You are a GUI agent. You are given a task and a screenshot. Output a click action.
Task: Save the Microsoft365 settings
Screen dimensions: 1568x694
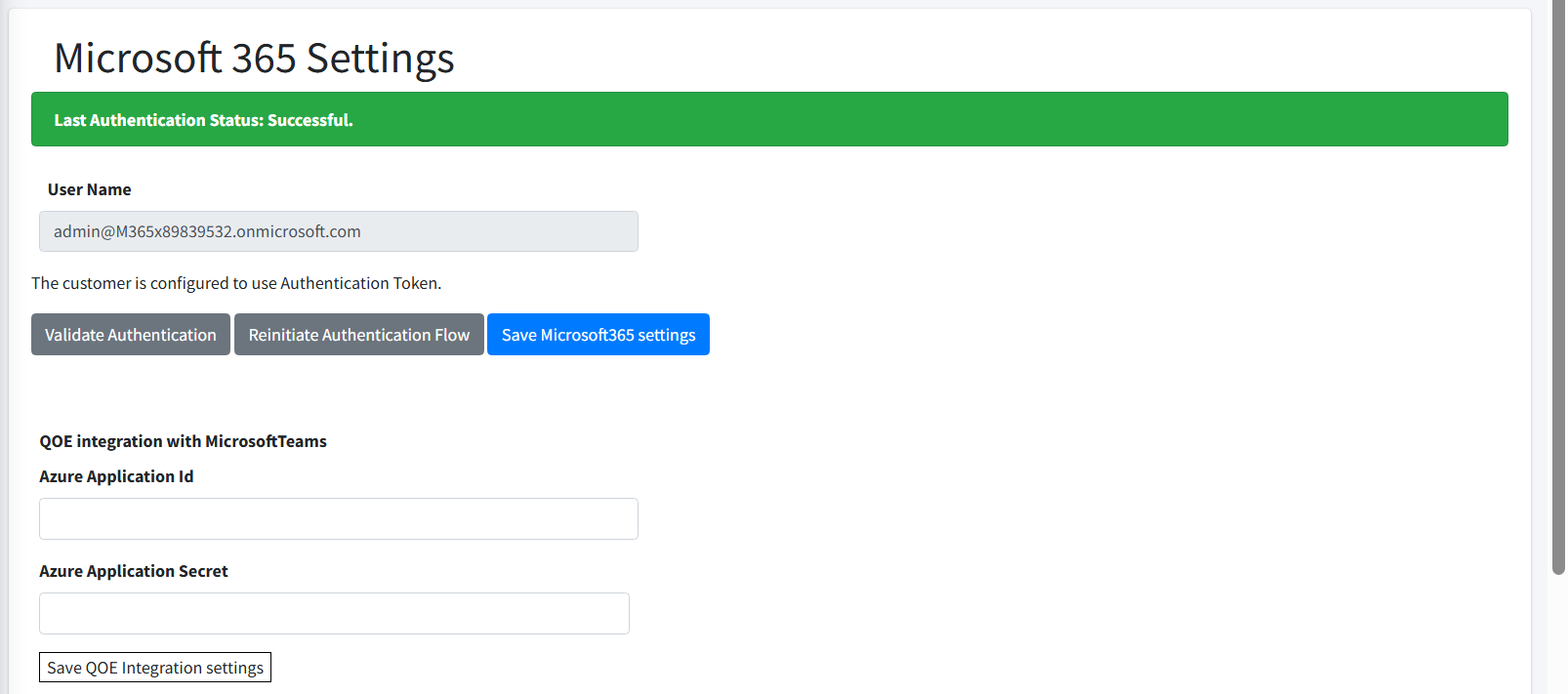coord(598,335)
